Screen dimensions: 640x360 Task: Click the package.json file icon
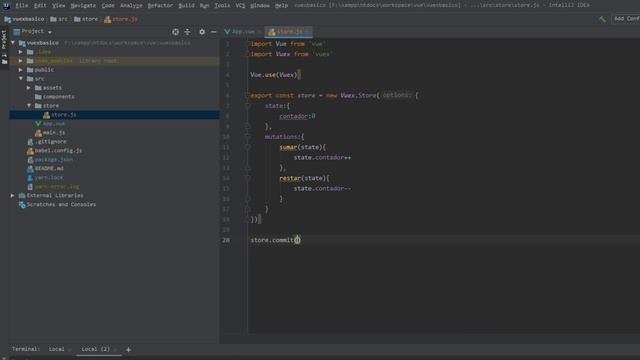[30, 160]
